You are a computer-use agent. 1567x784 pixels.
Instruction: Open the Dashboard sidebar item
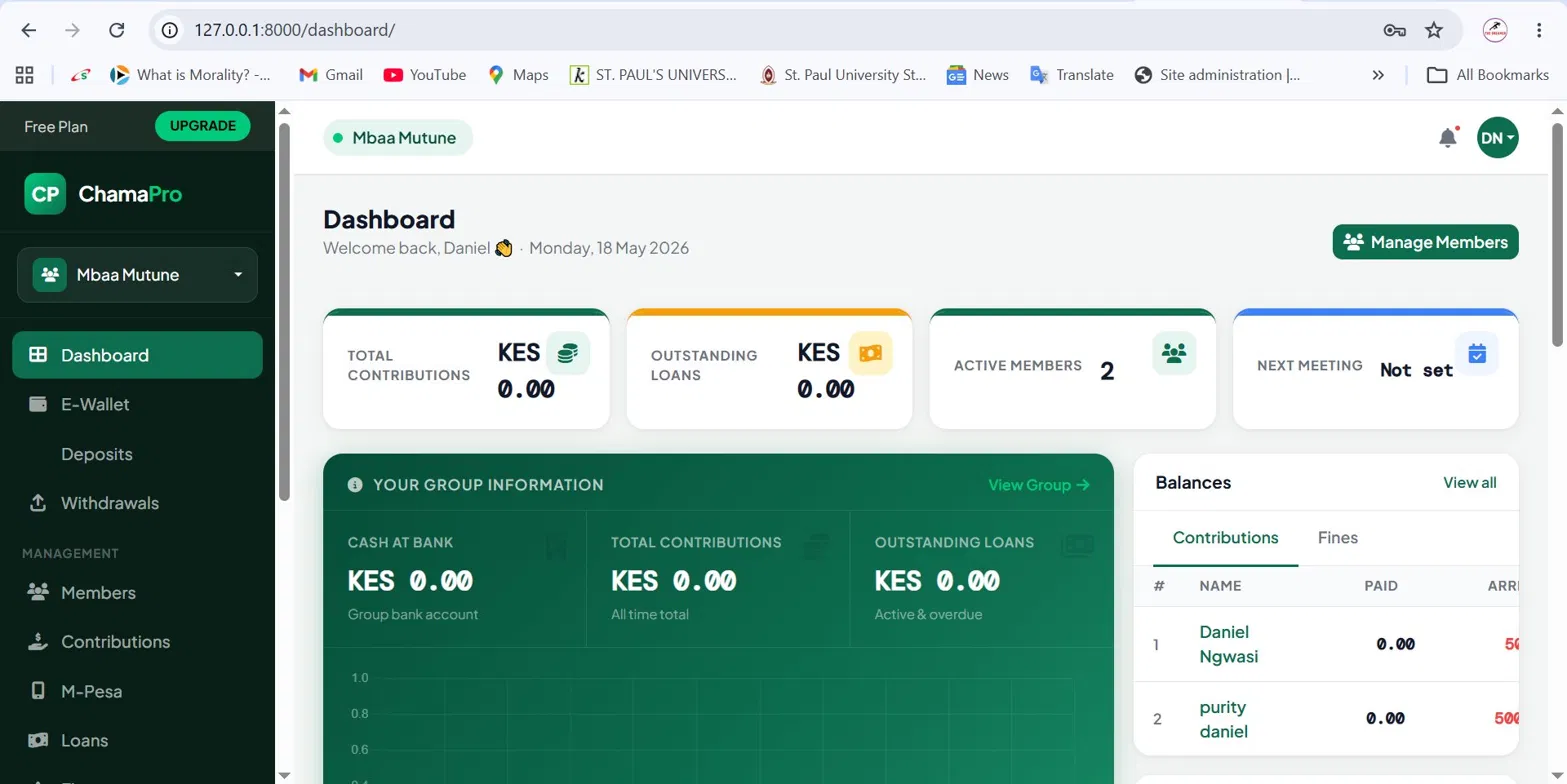click(x=137, y=355)
